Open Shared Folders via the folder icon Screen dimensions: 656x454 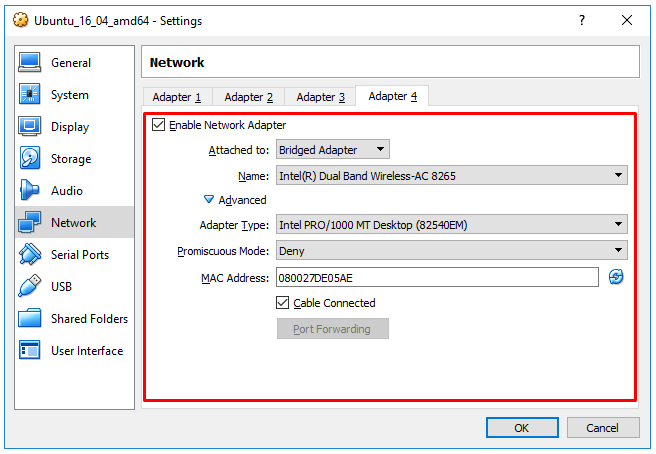point(29,318)
